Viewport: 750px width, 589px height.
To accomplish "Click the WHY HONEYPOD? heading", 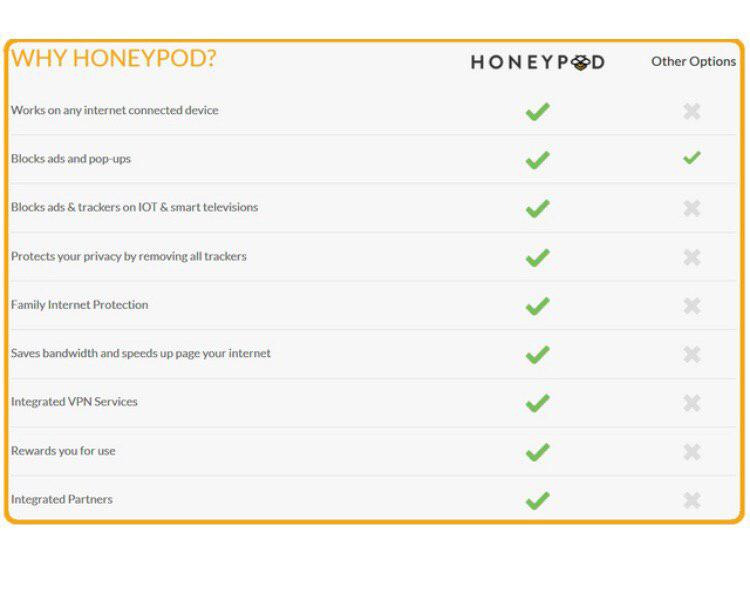I will click(x=114, y=58).
